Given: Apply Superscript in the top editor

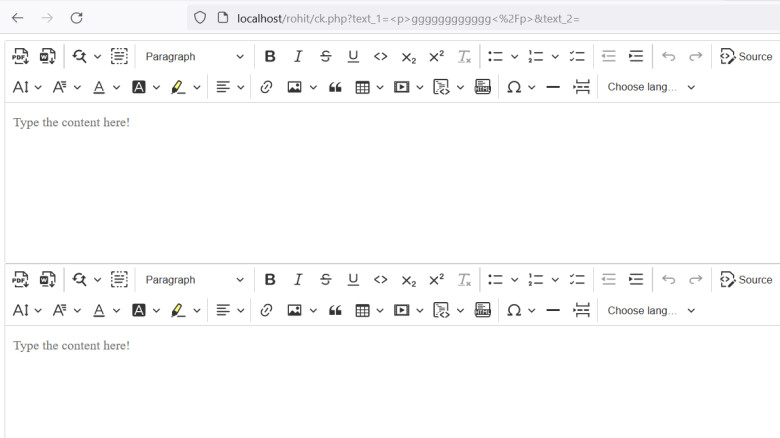Looking at the screenshot, I should click(x=436, y=56).
